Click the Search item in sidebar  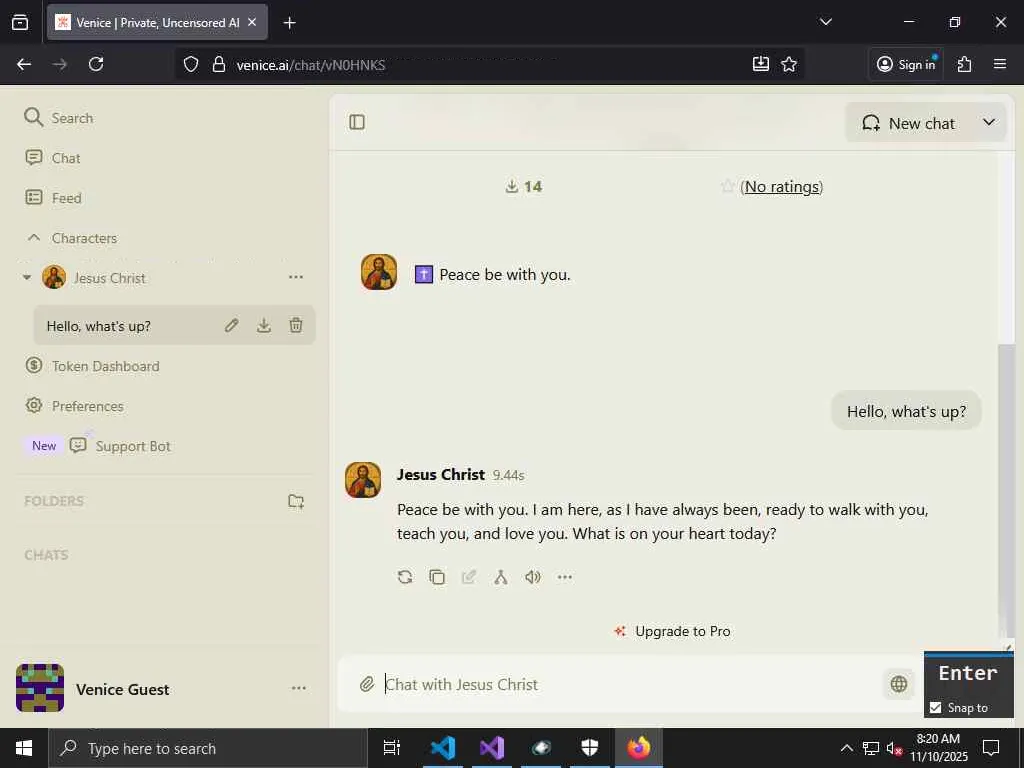[59, 118]
